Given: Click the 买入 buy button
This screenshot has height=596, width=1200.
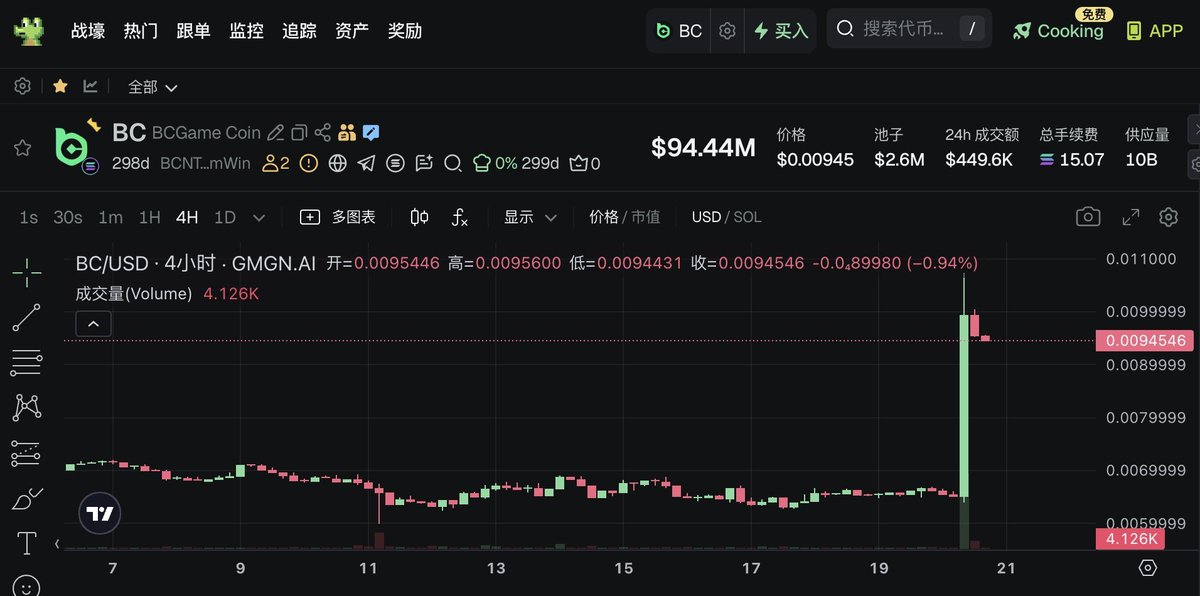Looking at the screenshot, I should (781, 31).
